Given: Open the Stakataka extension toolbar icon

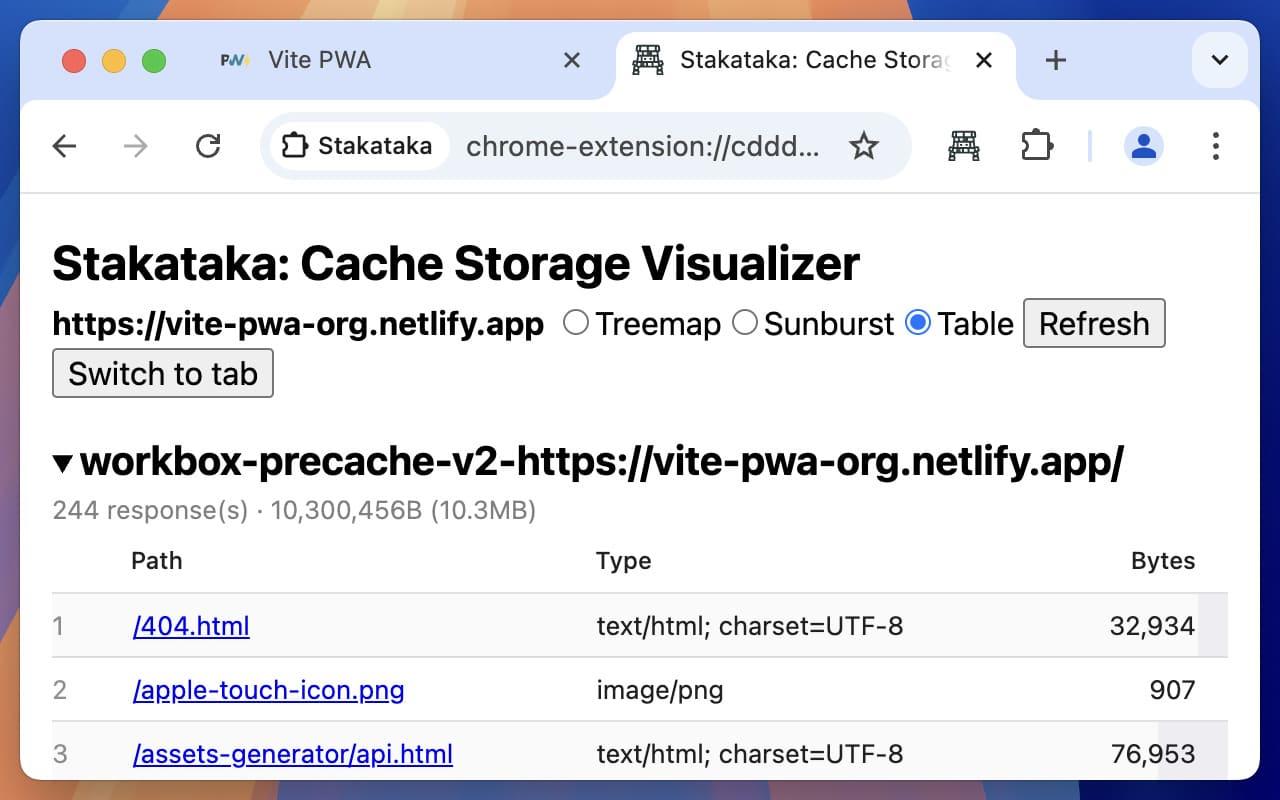Looking at the screenshot, I should [x=964, y=147].
